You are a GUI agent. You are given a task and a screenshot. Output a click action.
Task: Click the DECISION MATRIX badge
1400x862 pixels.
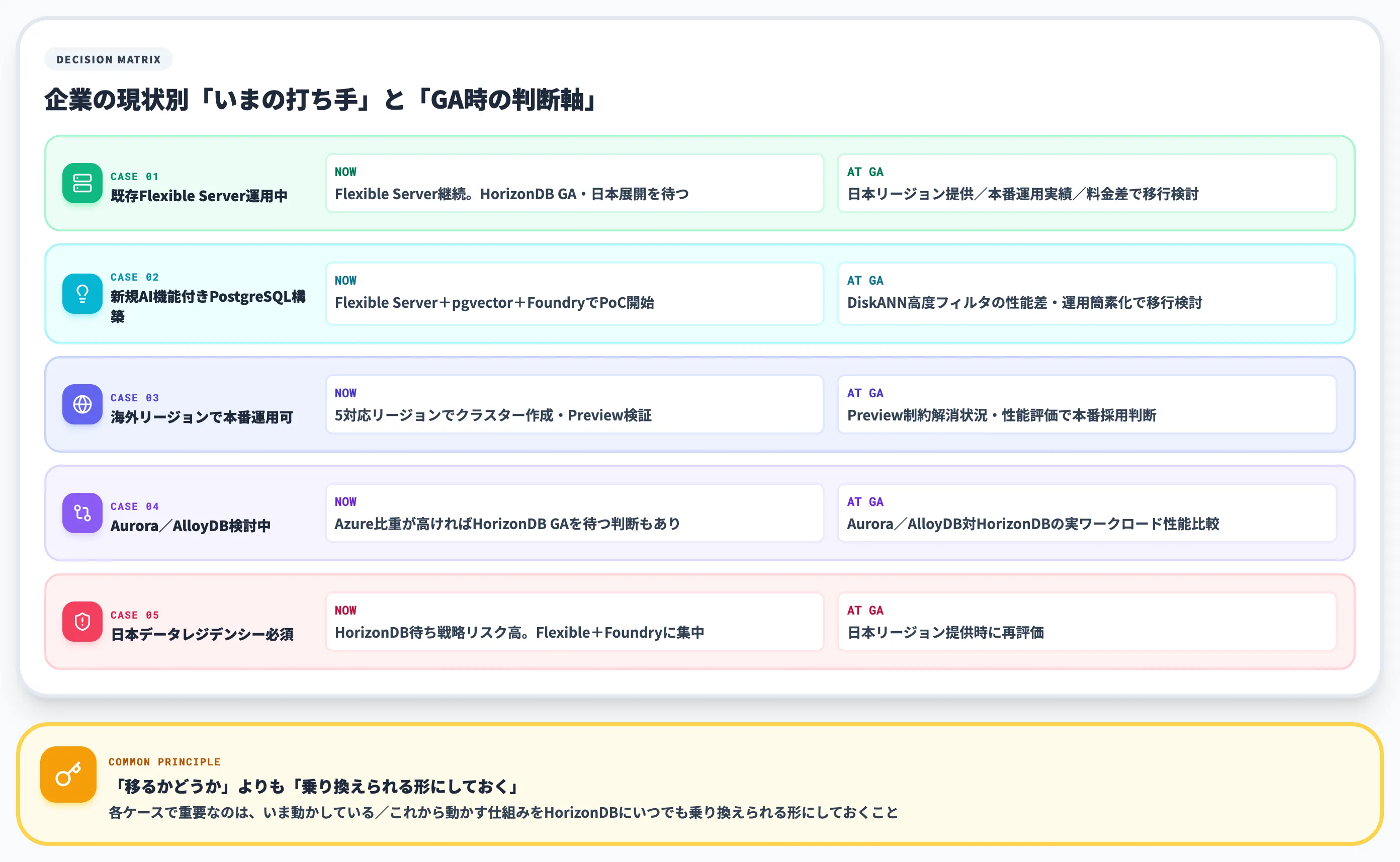pos(108,59)
